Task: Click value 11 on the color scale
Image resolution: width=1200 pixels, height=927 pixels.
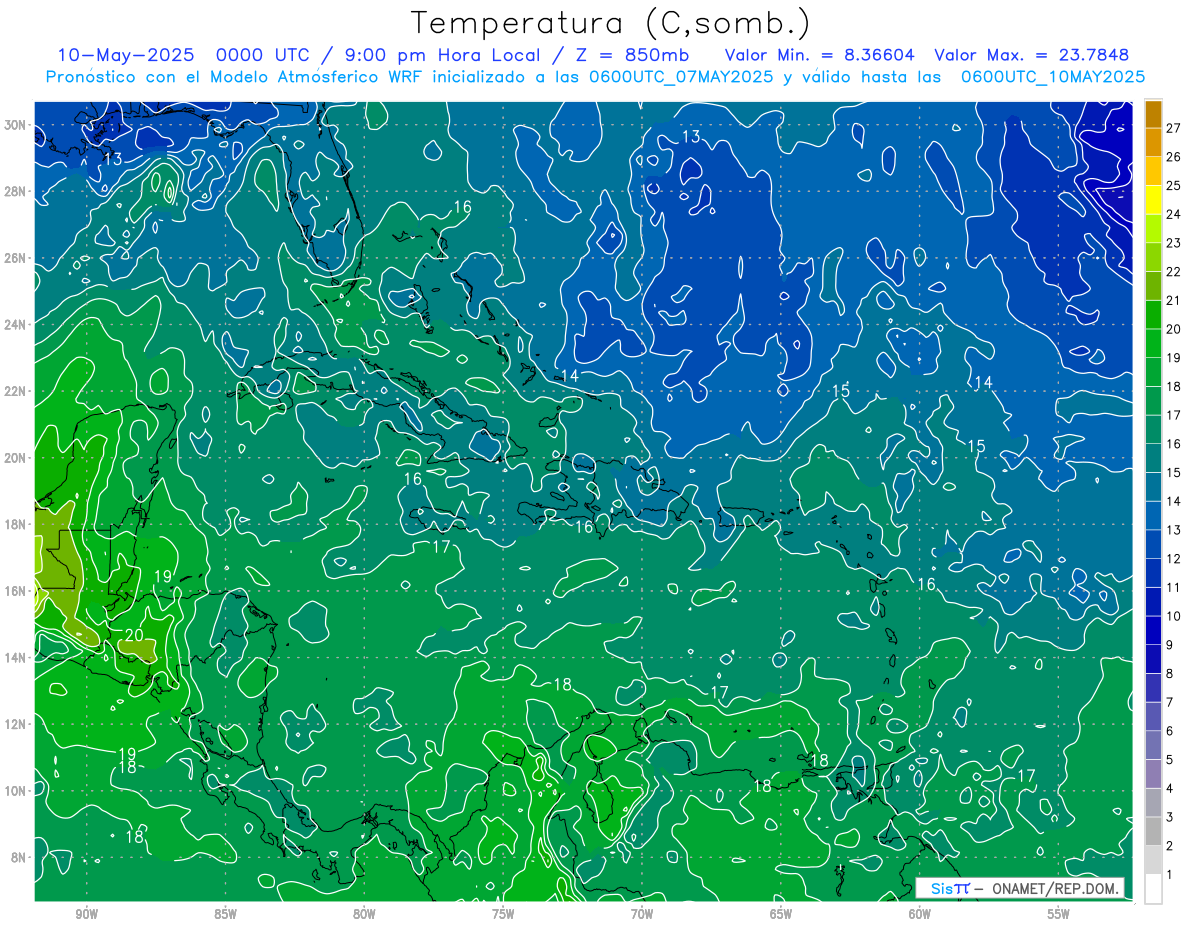Action: coord(1174,587)
